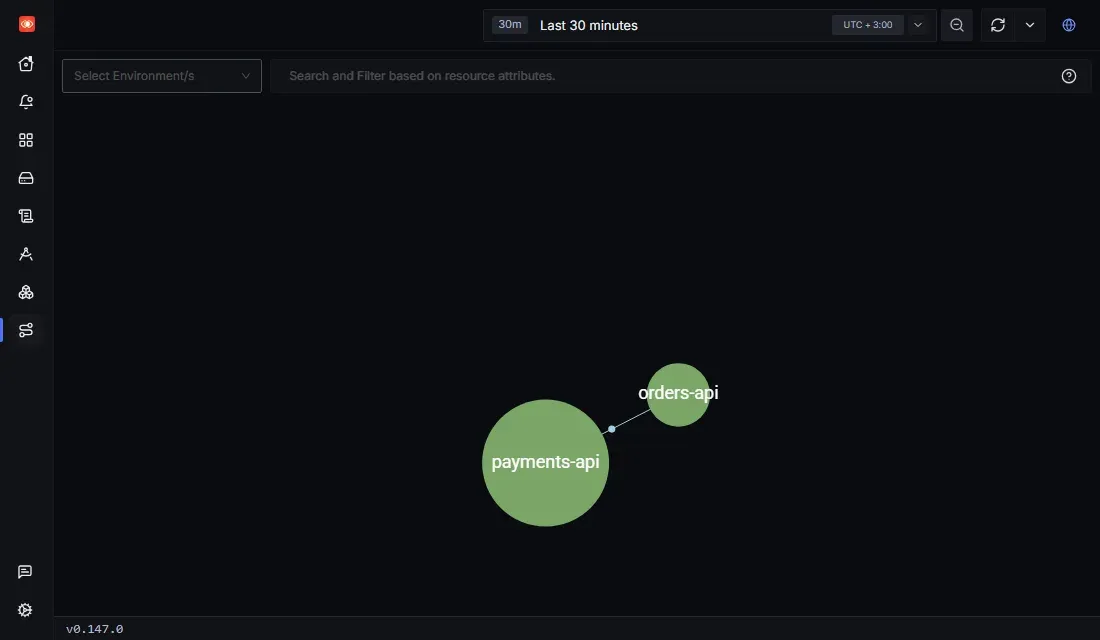The width and height of the screenshot is (1100, 640).
Task: Click the SigNoz logo icon
Action: point(27,24)
